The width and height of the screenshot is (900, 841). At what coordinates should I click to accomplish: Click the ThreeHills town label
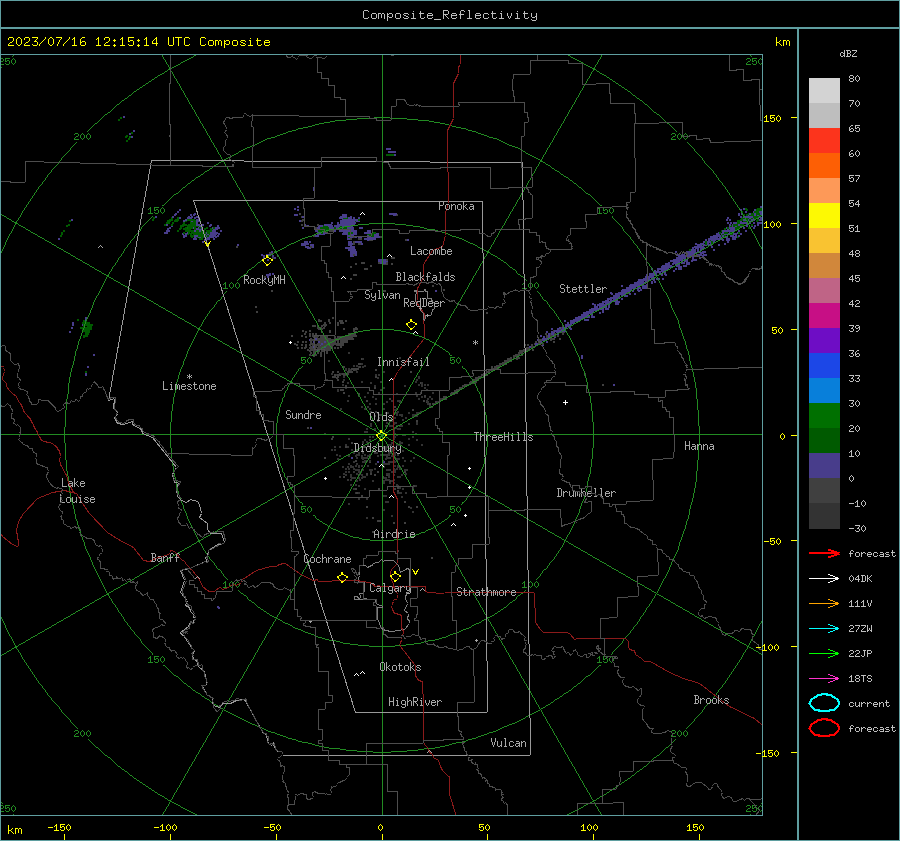503,437
